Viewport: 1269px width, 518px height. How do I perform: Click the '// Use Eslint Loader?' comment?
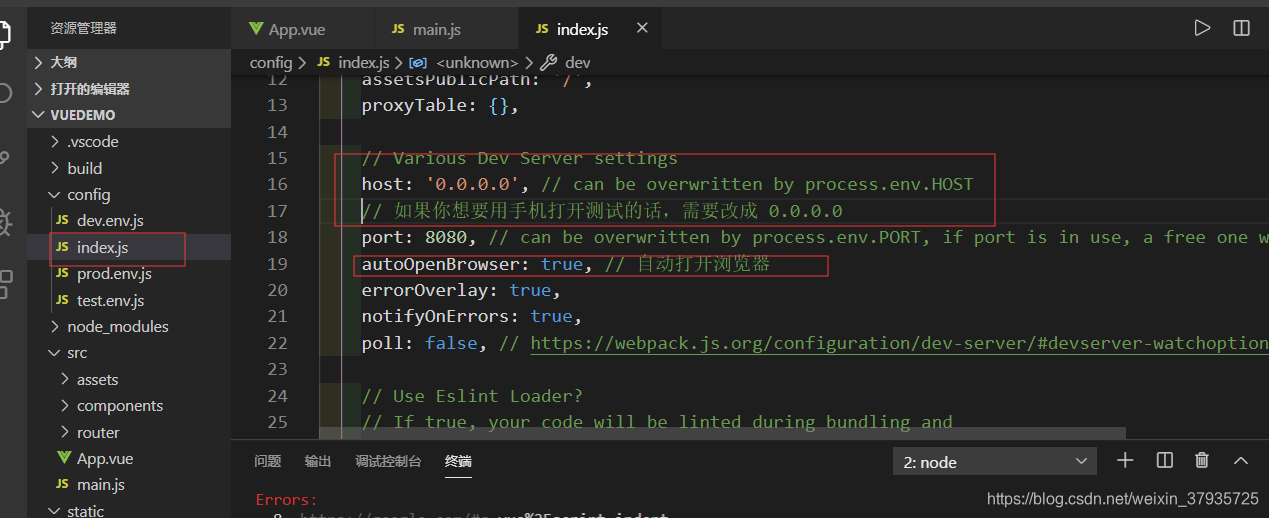[472, 395]
